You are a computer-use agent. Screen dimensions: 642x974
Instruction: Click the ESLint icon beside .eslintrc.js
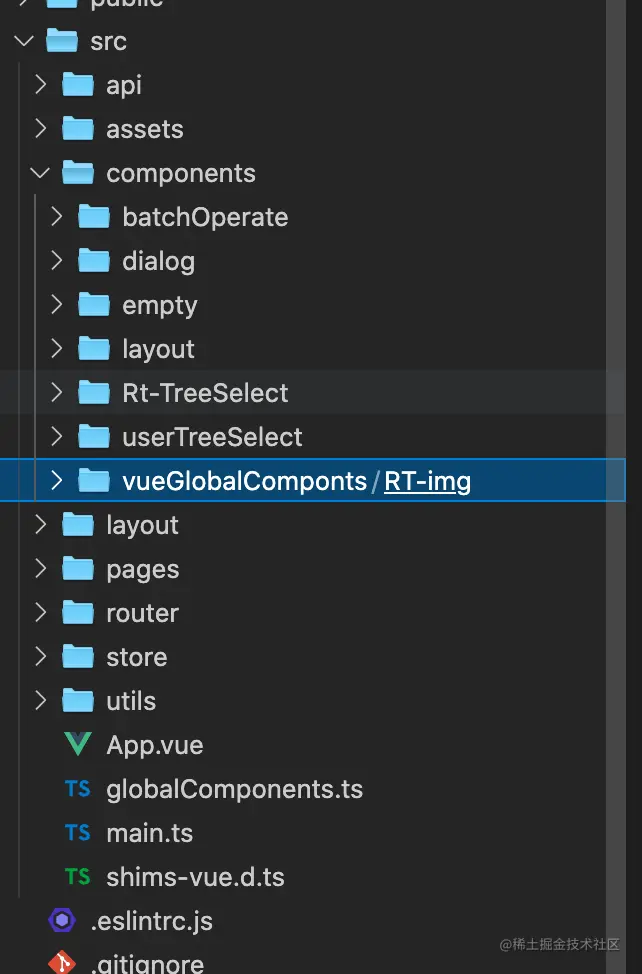coord(62,921)
